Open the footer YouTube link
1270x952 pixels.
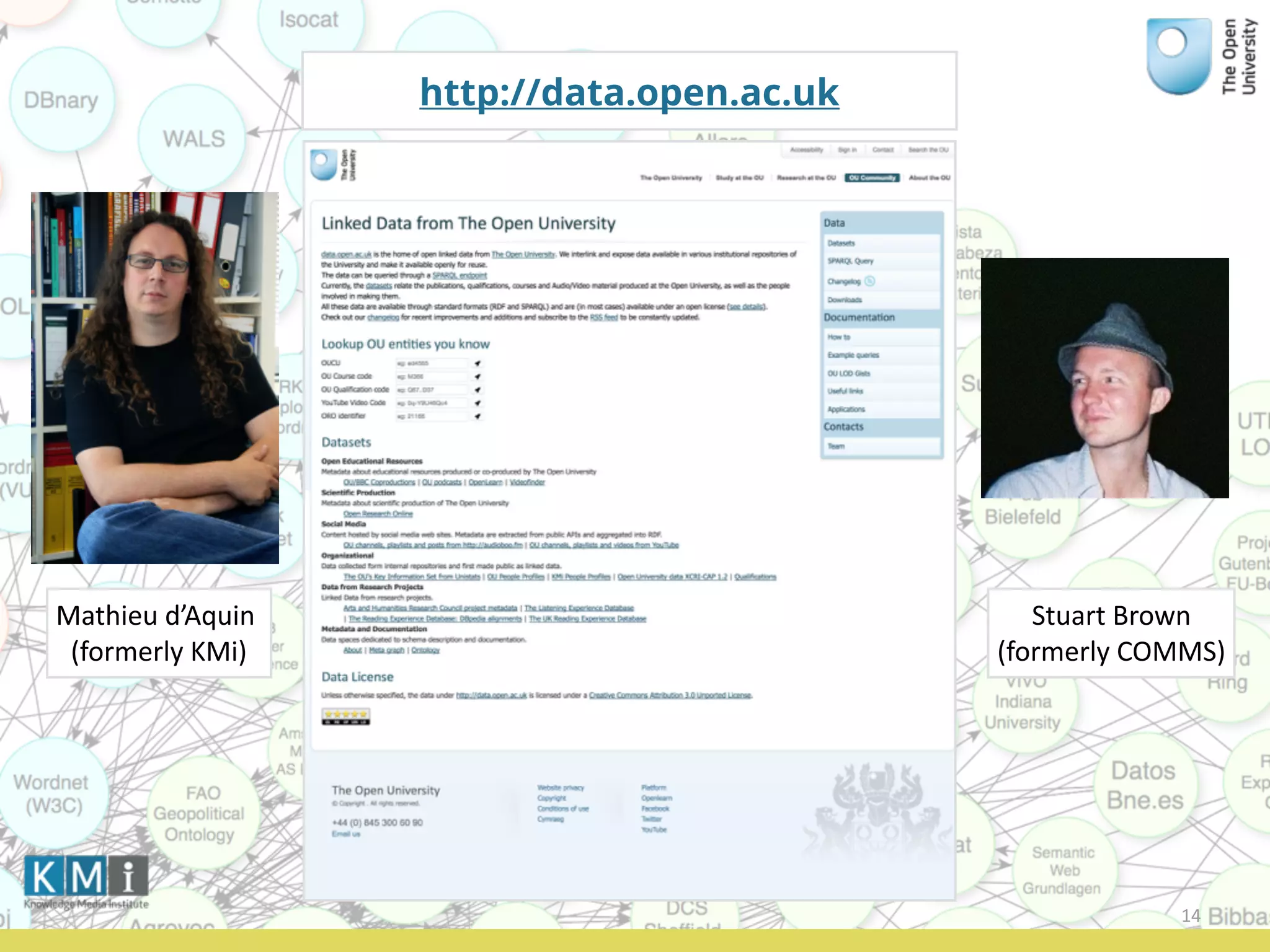coord(654,830)
